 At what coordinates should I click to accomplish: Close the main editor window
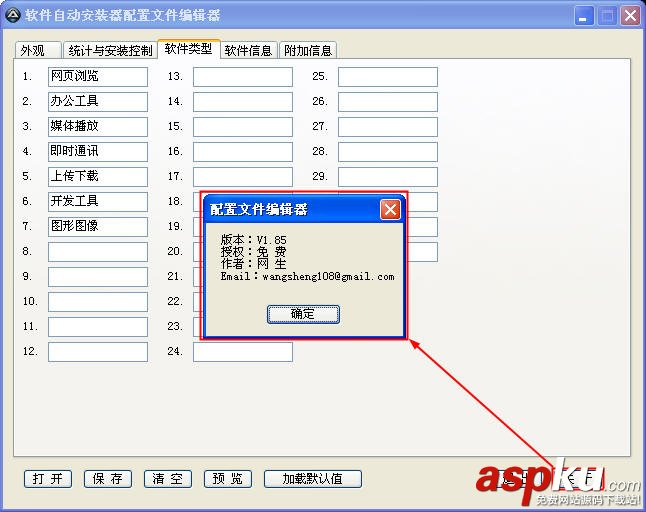630,16
